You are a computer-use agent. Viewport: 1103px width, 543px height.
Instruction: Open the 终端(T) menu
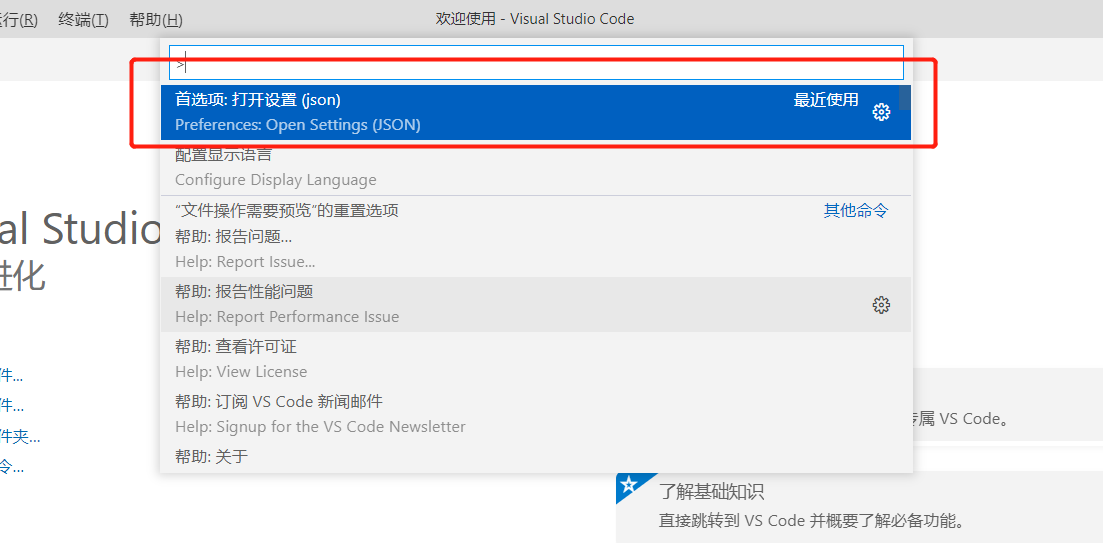click(83, 19)
